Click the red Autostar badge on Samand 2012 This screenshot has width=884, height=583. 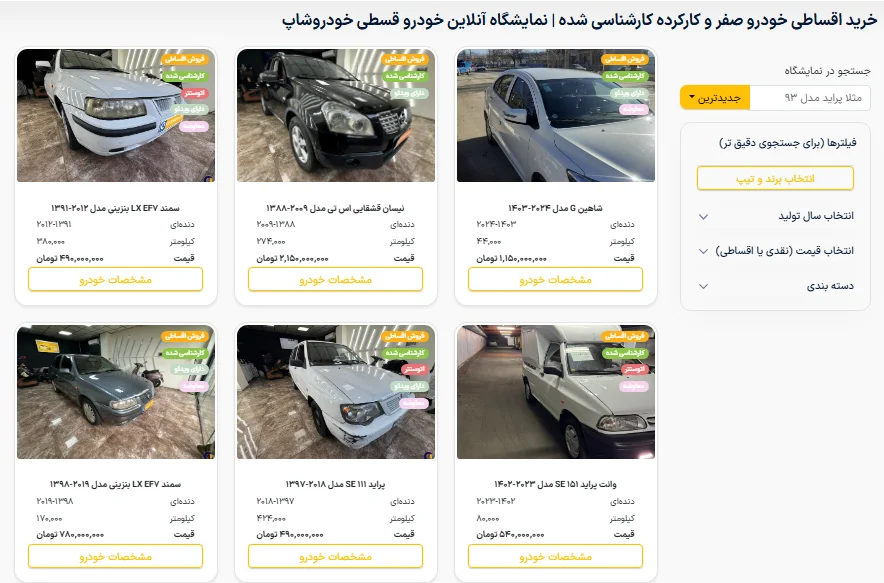[195, 93]
